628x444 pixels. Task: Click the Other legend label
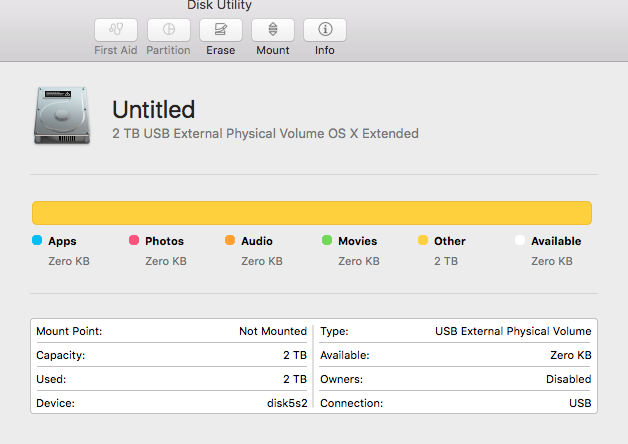[450, 241]
